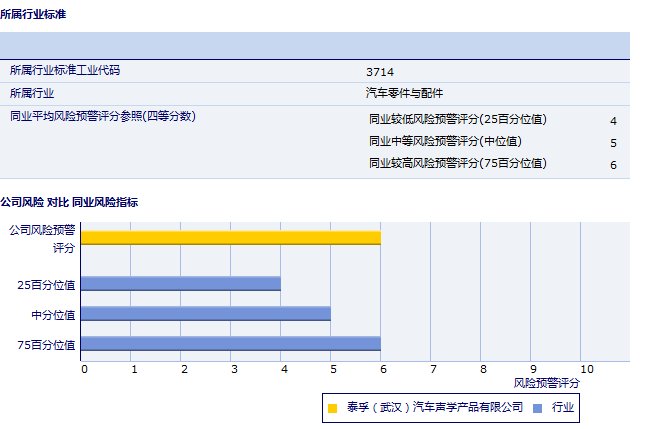Click the blue table header bar

pyautogui.click(x=315, y=46)
